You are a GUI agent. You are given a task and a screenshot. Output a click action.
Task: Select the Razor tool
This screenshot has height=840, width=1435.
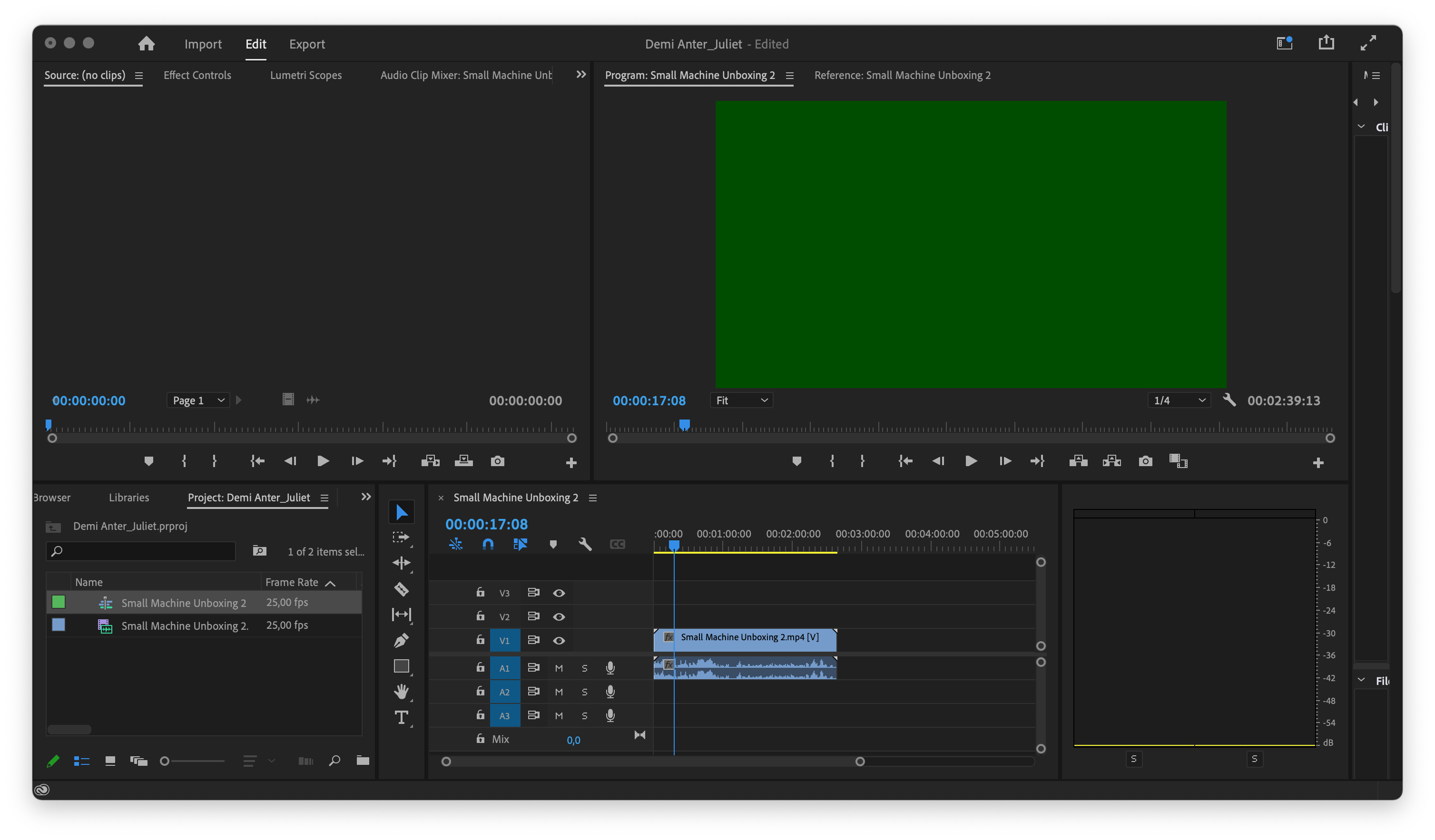tap(402, 589)
